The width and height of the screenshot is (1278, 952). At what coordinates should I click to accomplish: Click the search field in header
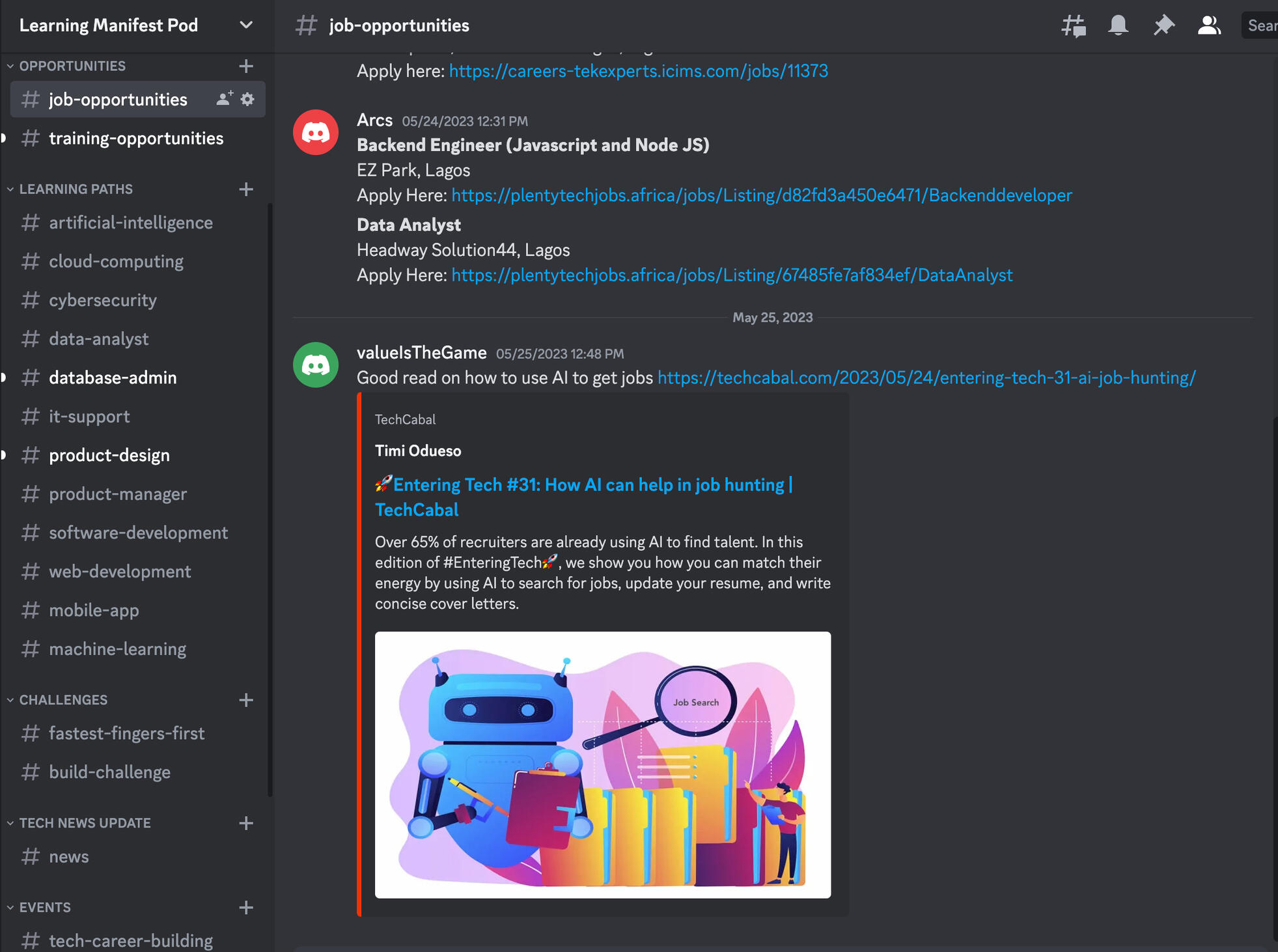1261,25
